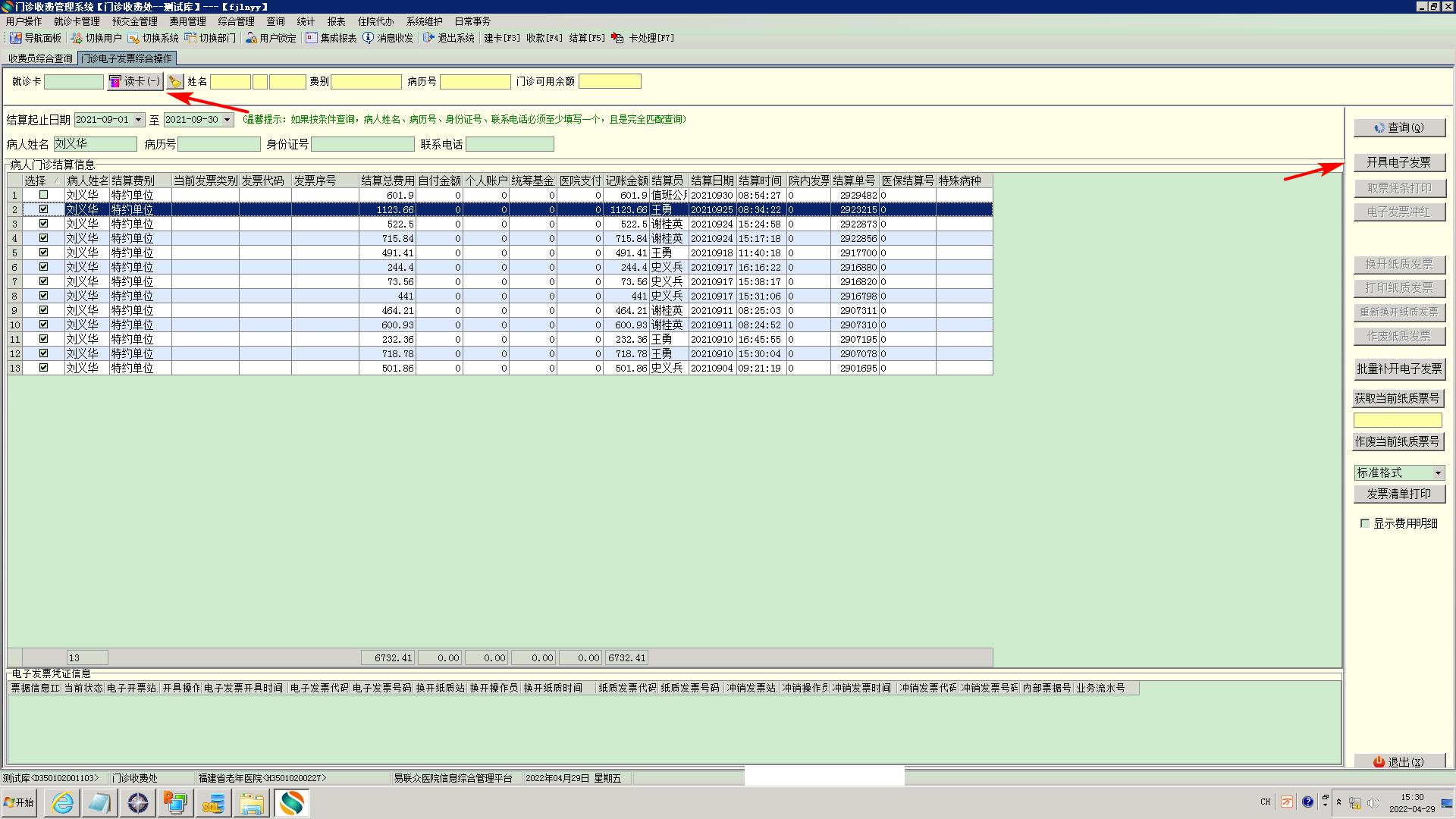Click the 批量补开电子发票 button
1456x819 pixels.
click(x=1399, y=369)
